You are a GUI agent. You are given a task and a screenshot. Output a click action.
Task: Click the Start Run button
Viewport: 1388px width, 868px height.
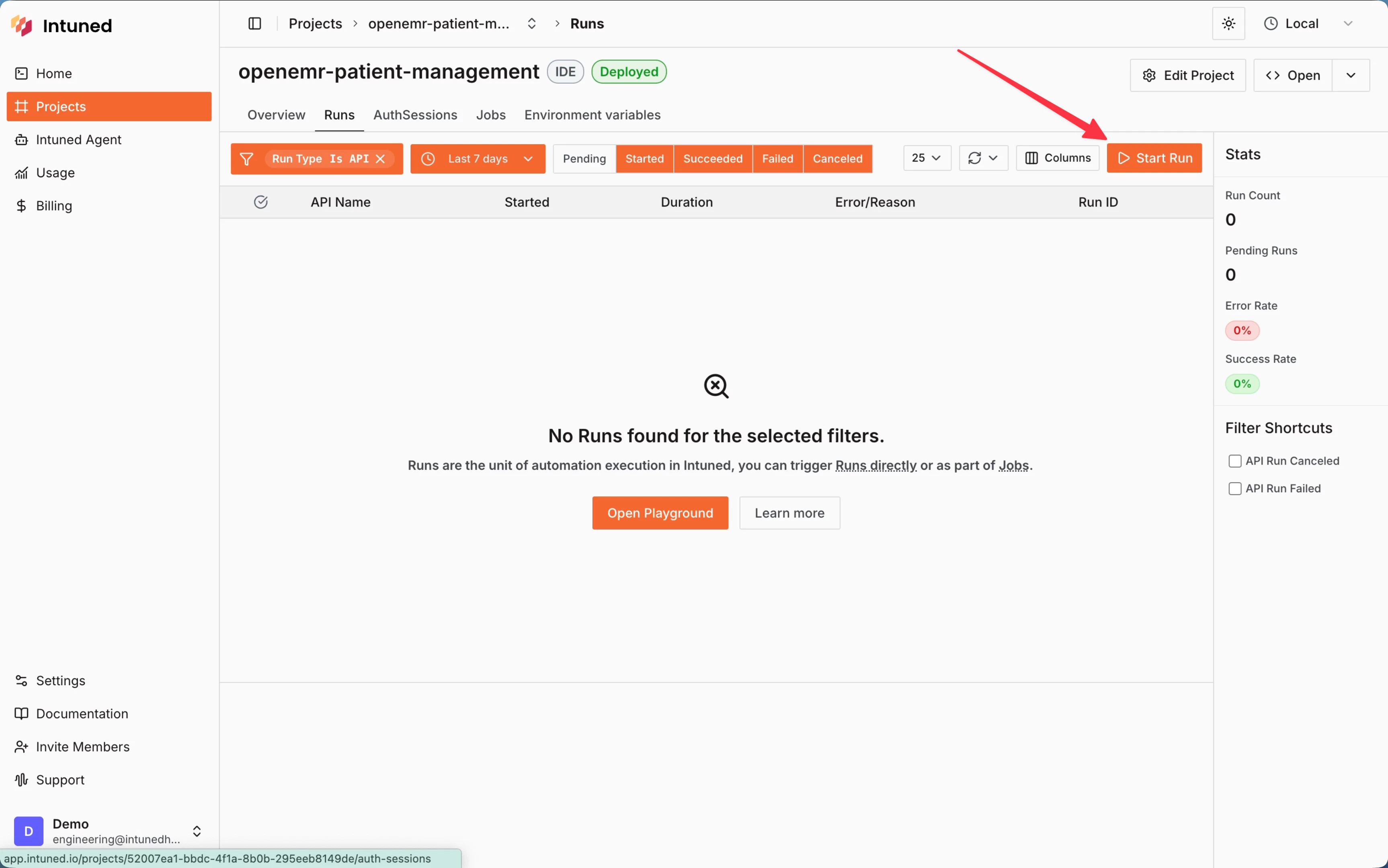[1154, 158]
